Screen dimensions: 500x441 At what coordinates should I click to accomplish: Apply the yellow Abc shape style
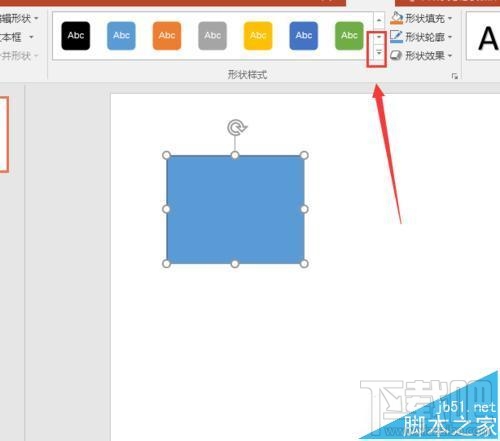pyautogui.click(x=258, y=36)
